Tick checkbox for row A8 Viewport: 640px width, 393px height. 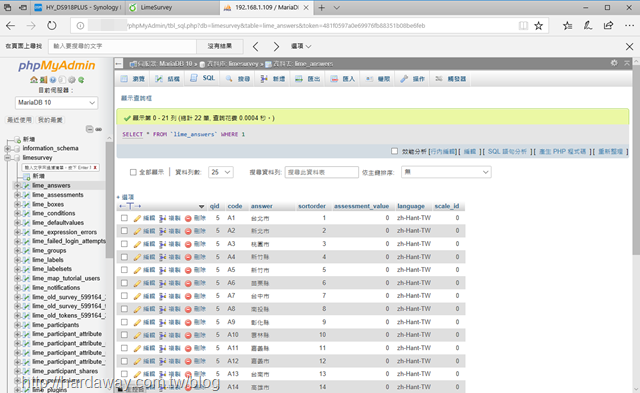click(124, 309)
